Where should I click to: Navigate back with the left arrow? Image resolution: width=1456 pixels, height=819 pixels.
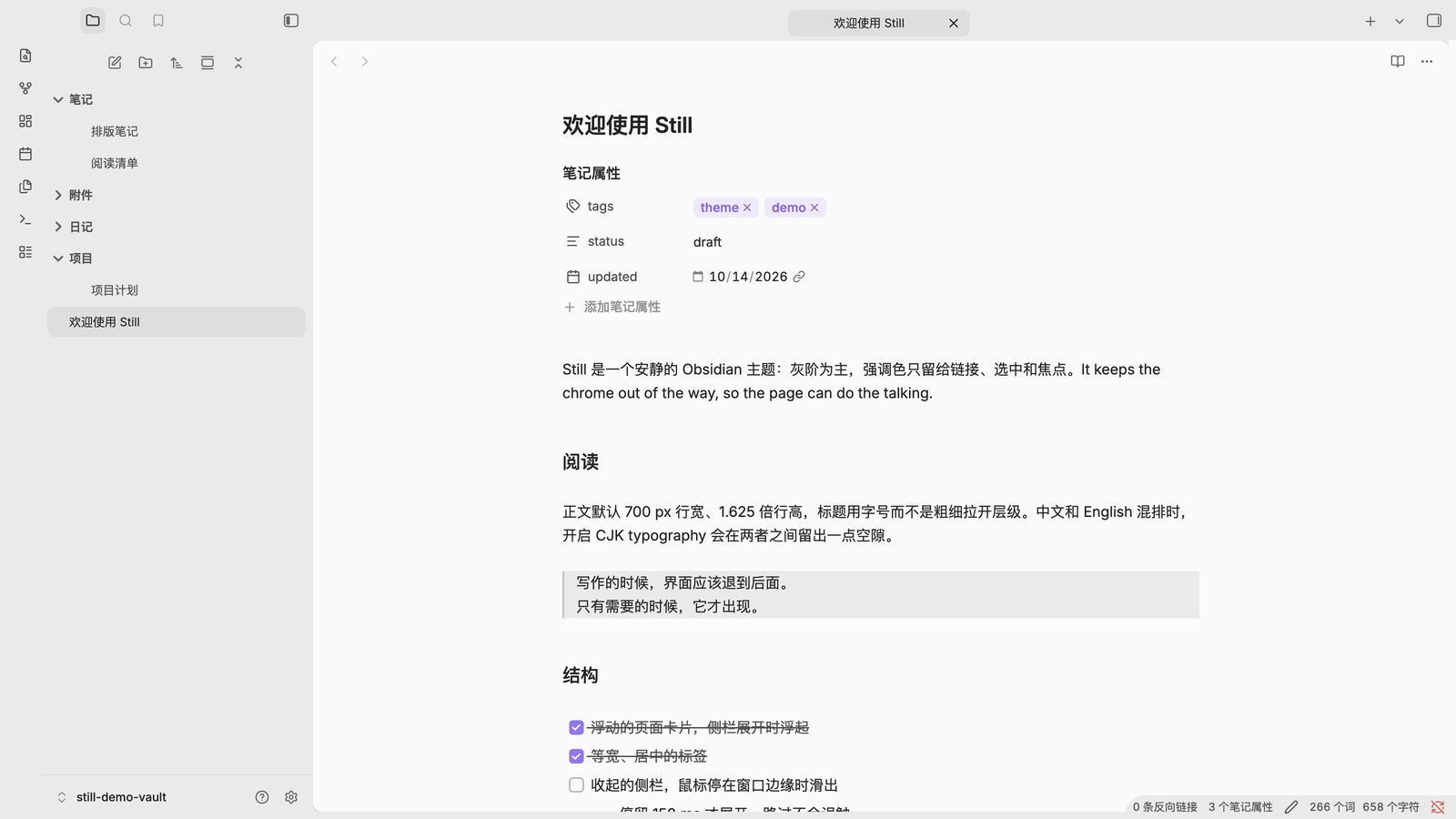(334, 62)
